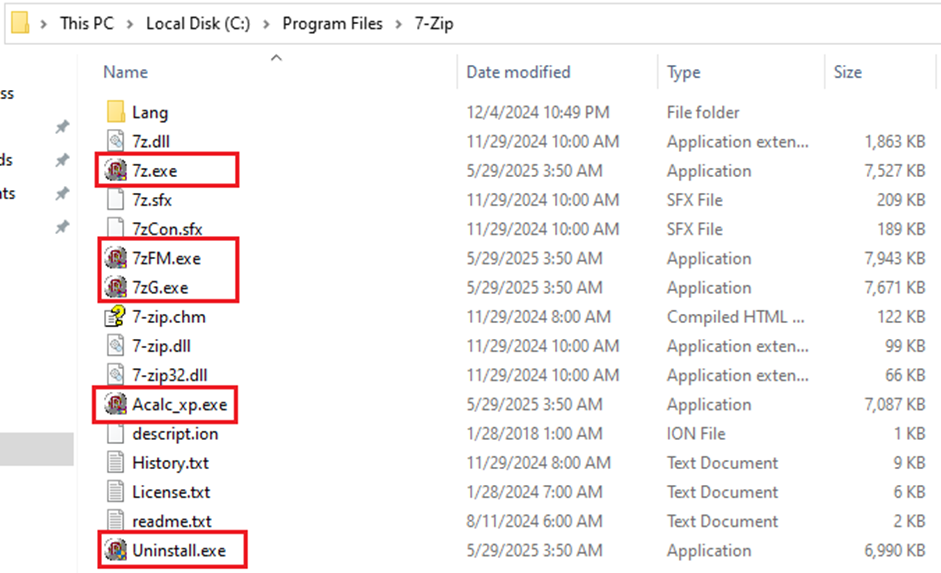Select the file name 7z.exe

pyautogui.click(x=155, y=171)
